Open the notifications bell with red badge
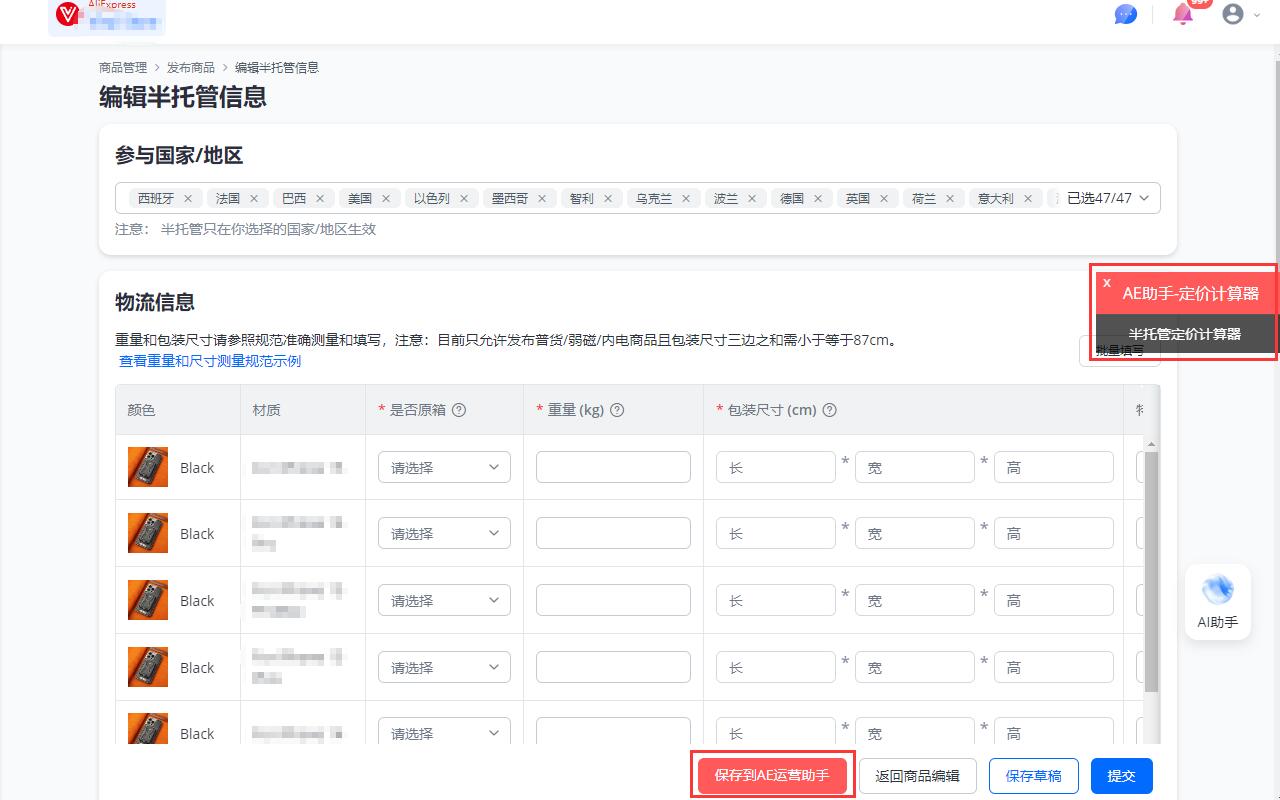This screenshot has height=800, width=1280. [x=1182, y=15]
